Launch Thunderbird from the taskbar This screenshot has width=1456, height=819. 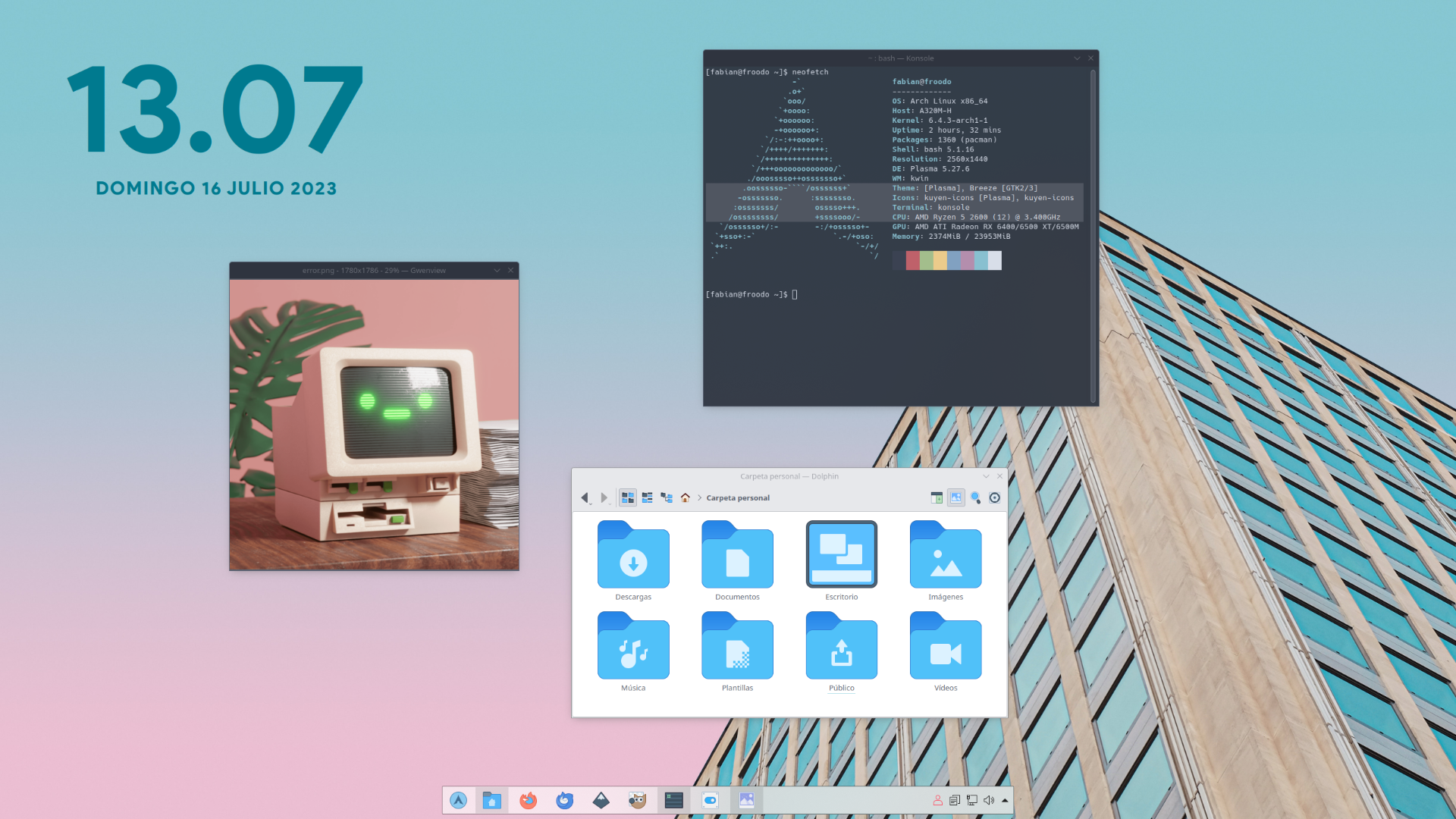pyautogui.click(x=565, y=800)
